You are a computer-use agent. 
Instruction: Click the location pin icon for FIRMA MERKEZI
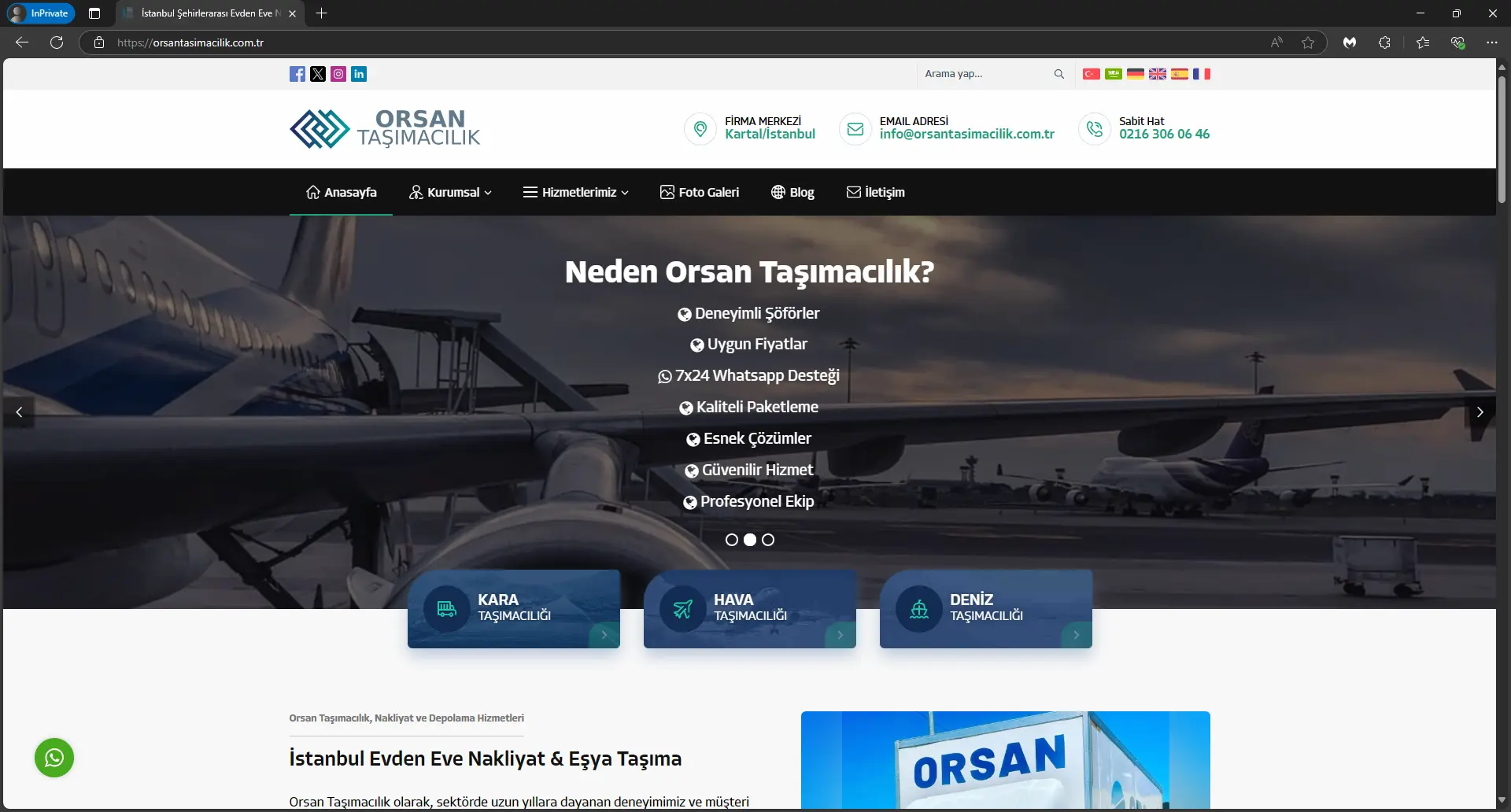700,129
